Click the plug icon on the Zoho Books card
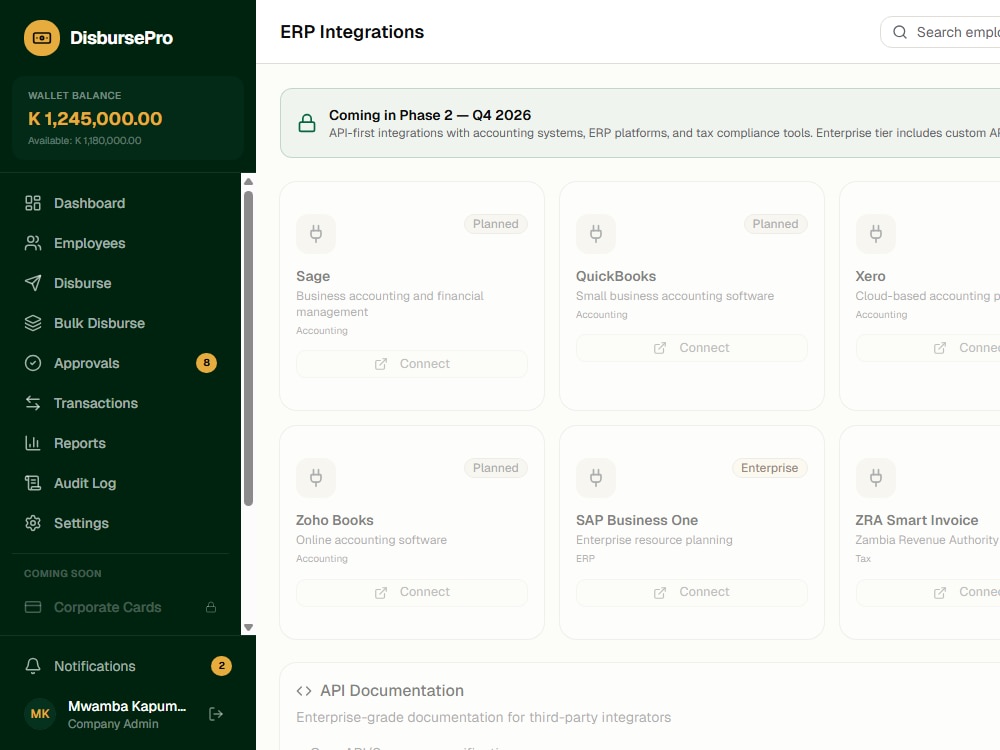This screenshot has height=750, width=1000. (x=316, y=478)
